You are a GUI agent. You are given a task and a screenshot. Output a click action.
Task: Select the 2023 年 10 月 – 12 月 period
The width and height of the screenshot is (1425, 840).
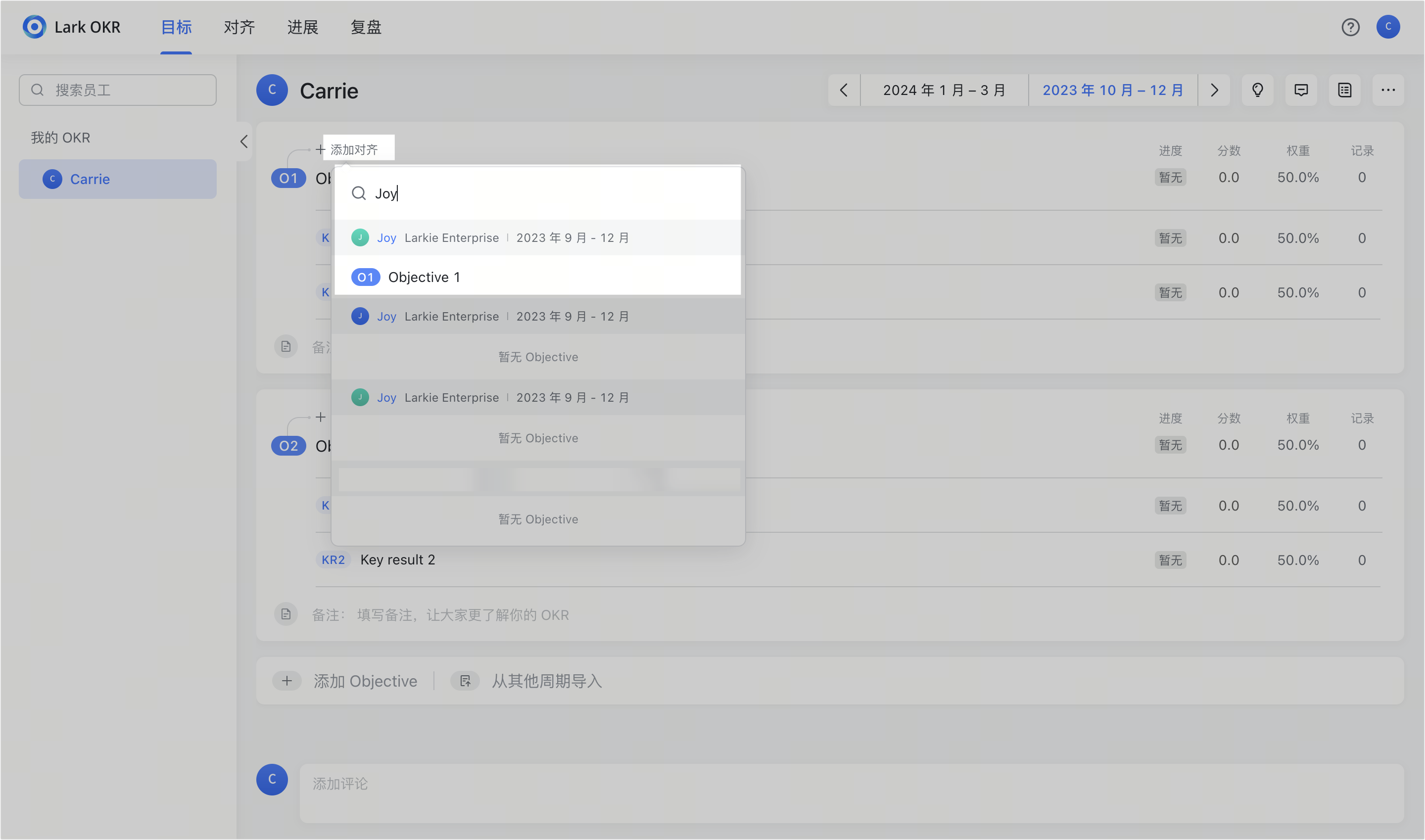pyautogui.click(x=1112, y=90)
